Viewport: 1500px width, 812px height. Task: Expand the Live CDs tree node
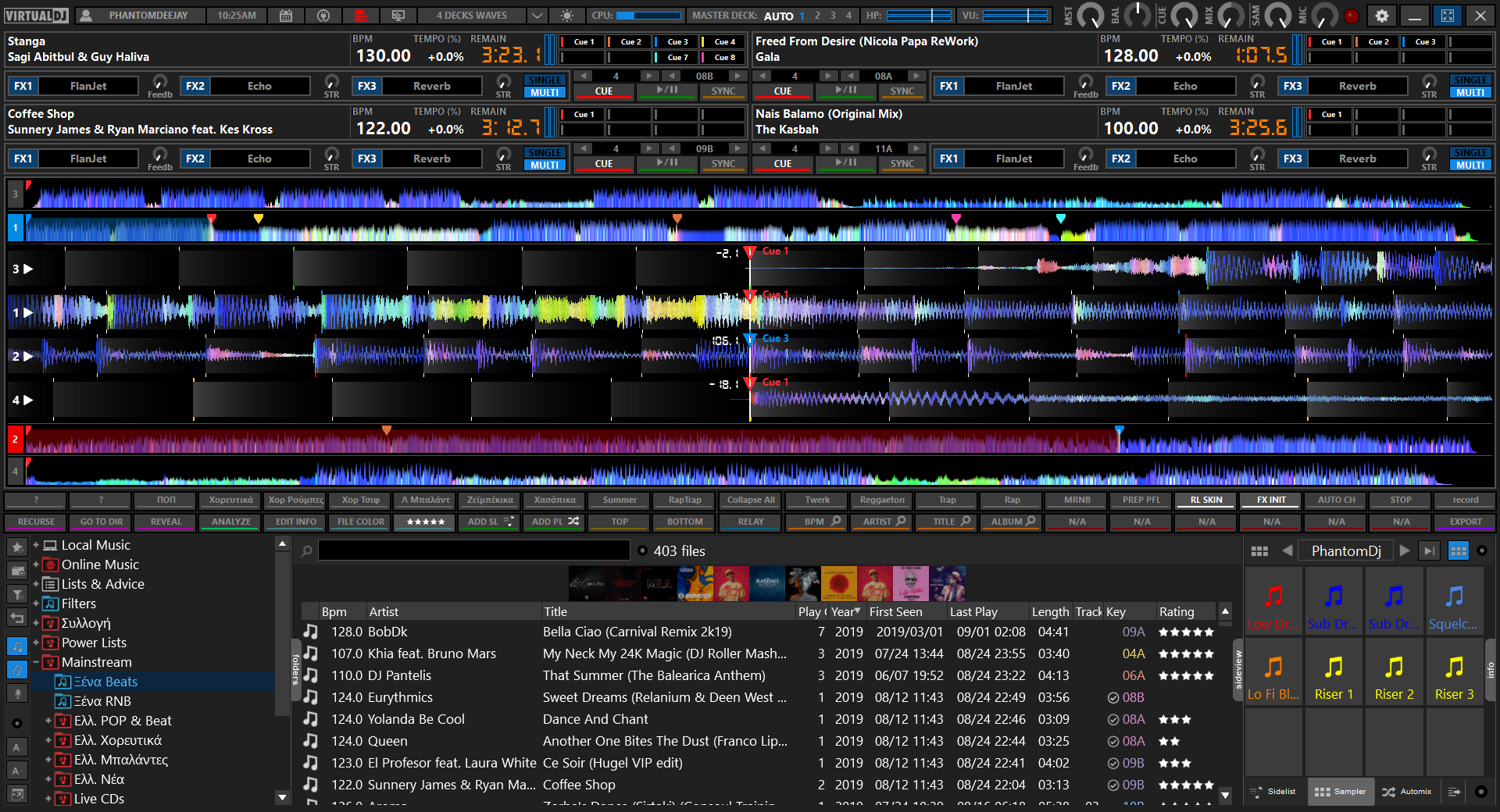tap(48, 799)
